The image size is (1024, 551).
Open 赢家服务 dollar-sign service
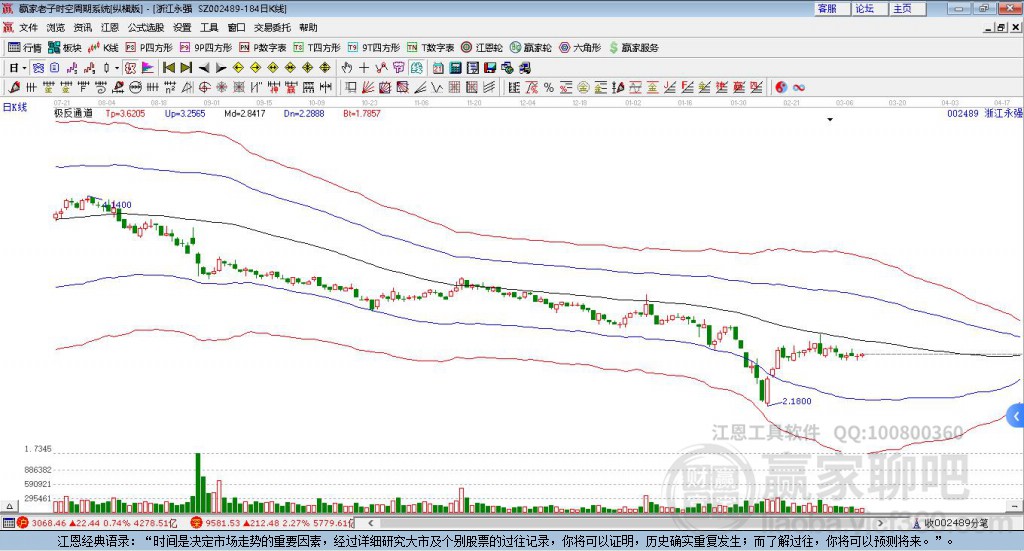click(633, 48)
